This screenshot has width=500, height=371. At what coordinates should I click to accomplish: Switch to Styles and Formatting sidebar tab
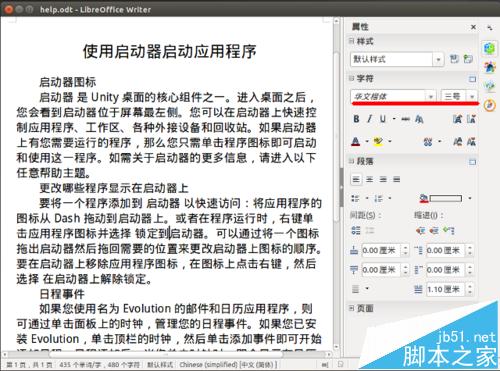pos(490,67)
